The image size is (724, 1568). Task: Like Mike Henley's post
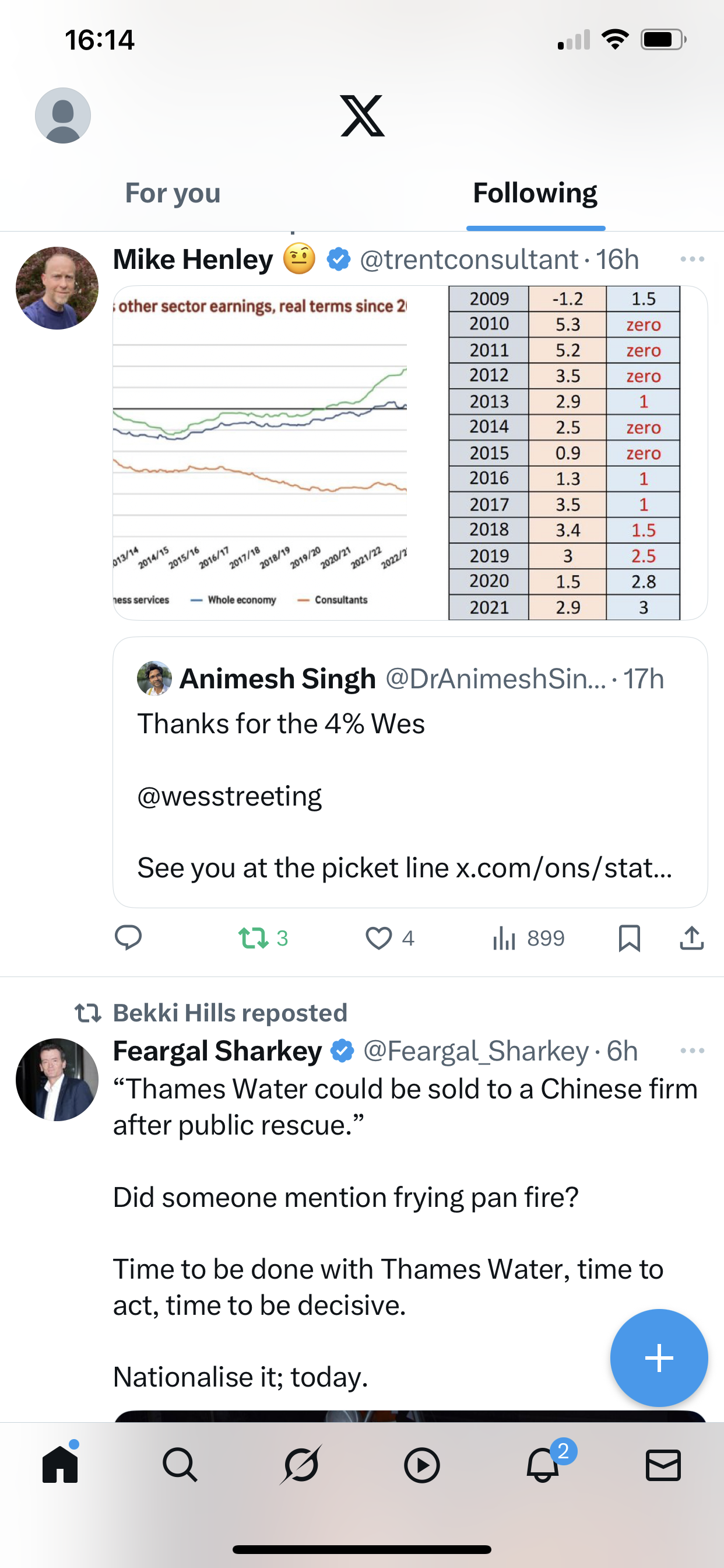[379, 938]
